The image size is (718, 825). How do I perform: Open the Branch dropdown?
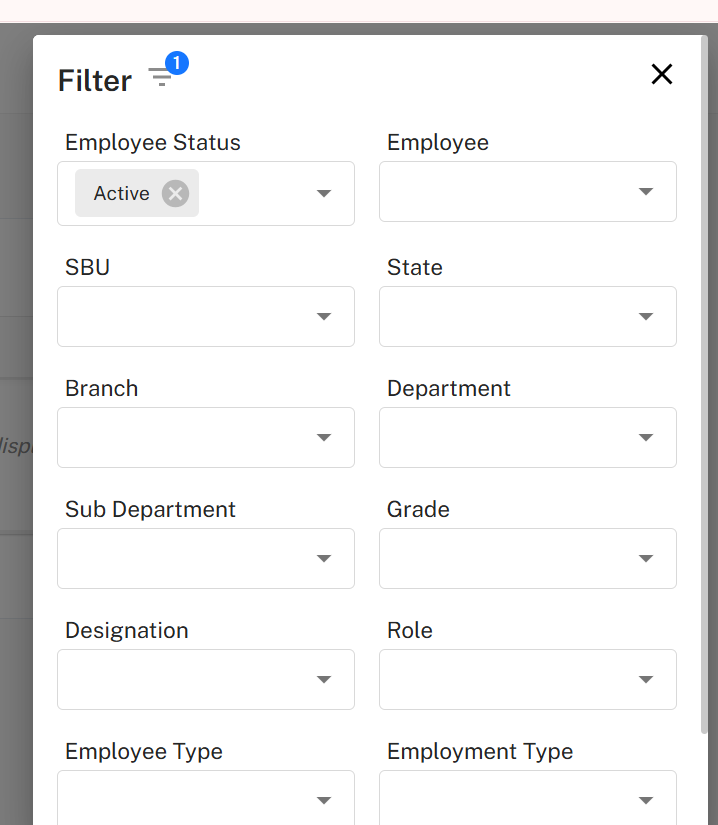pos(323,437)
